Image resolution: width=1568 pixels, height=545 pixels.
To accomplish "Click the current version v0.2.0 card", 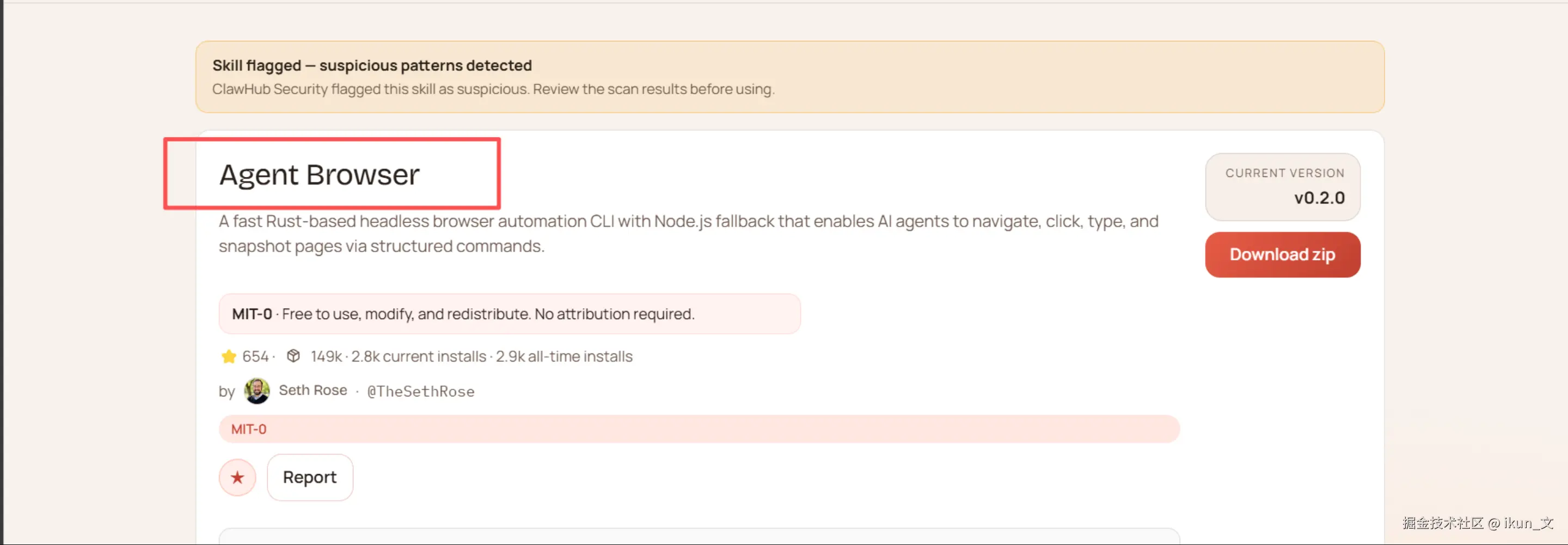I will [x=1283, y=187].
